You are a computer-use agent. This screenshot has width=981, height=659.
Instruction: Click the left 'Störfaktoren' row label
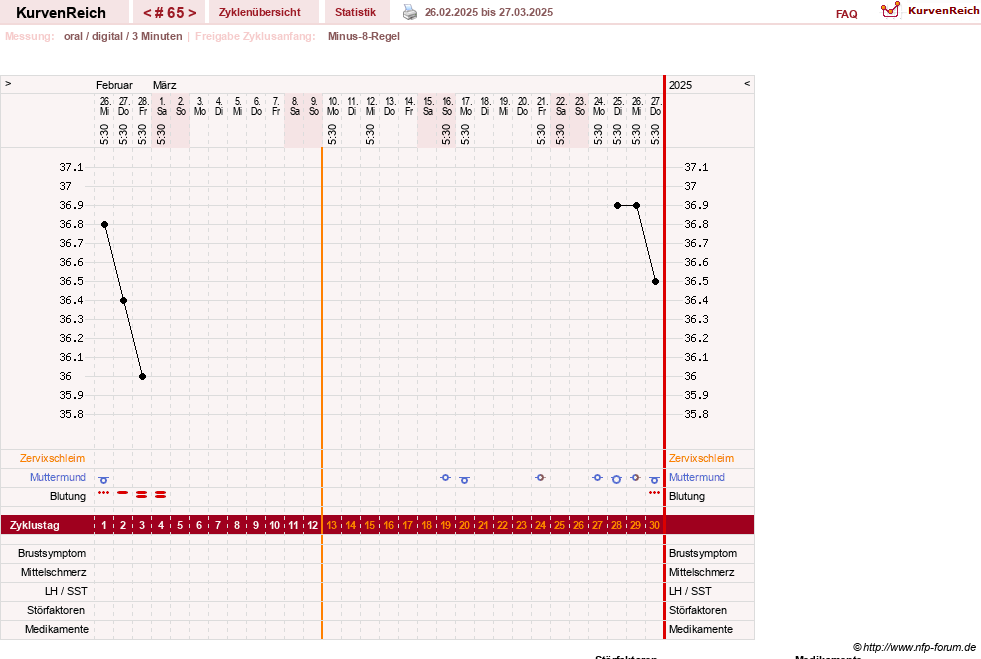point(56,610)
